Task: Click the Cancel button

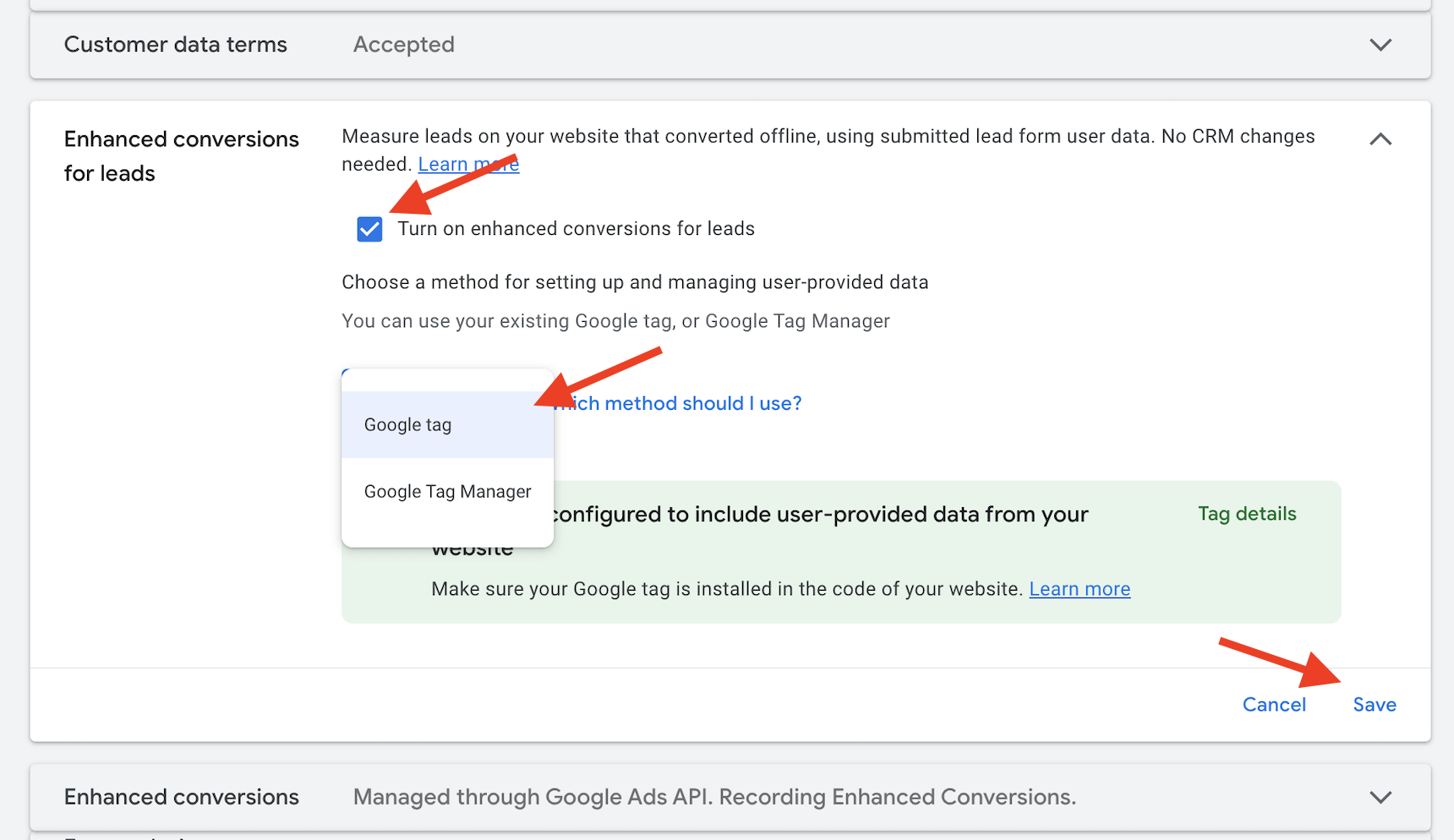Action: point(1274,705)
